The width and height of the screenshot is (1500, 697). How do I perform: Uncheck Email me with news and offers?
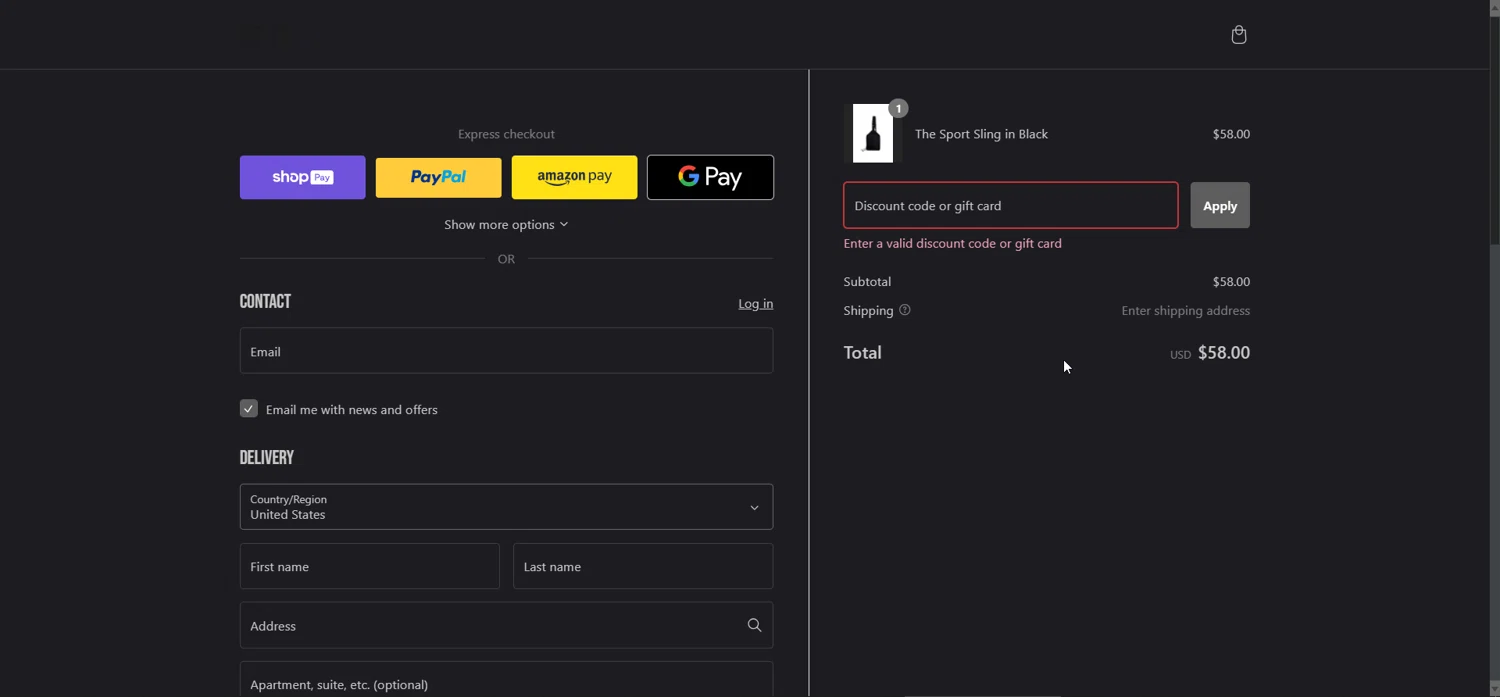(249, 408)
